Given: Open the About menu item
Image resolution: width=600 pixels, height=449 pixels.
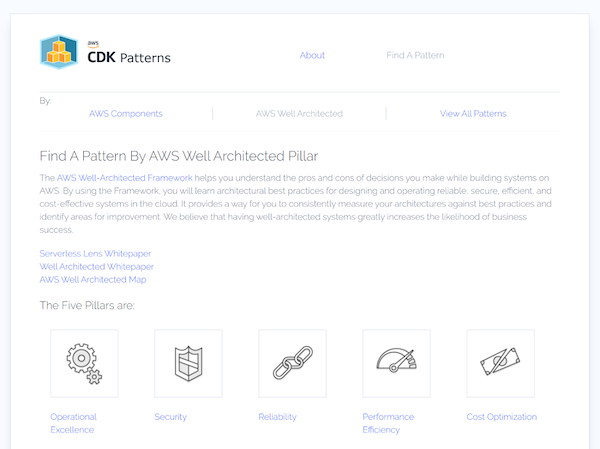Looking at the screenshot, I should click(x=312, y=55).
